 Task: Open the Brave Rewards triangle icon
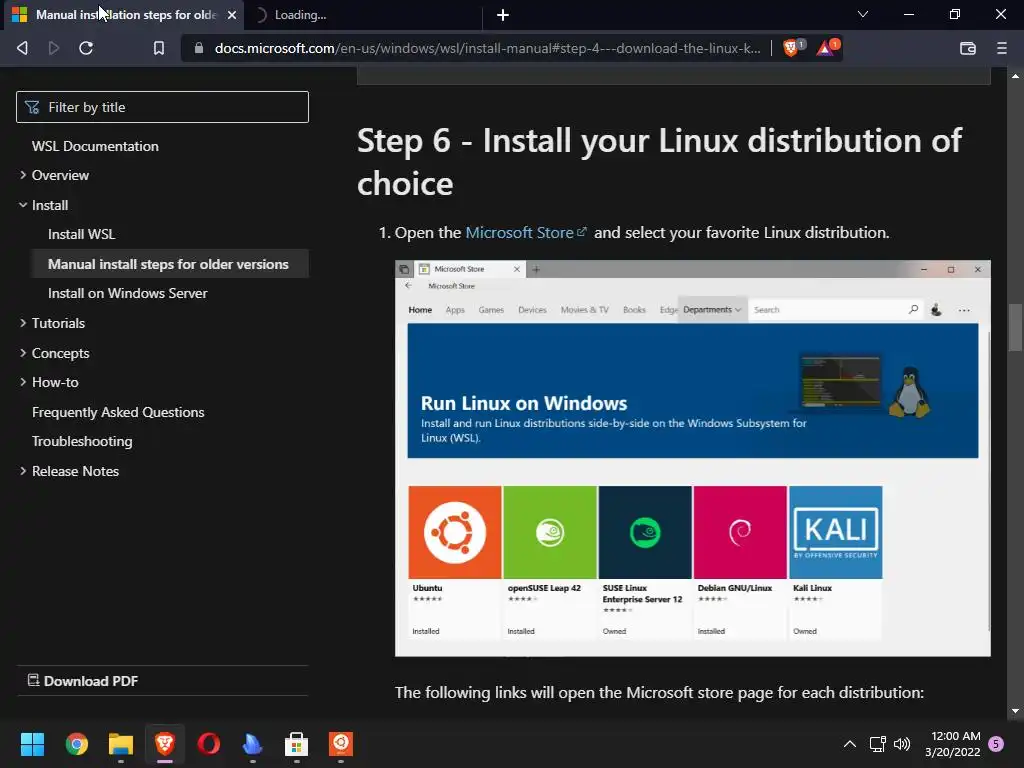(826, 48)
